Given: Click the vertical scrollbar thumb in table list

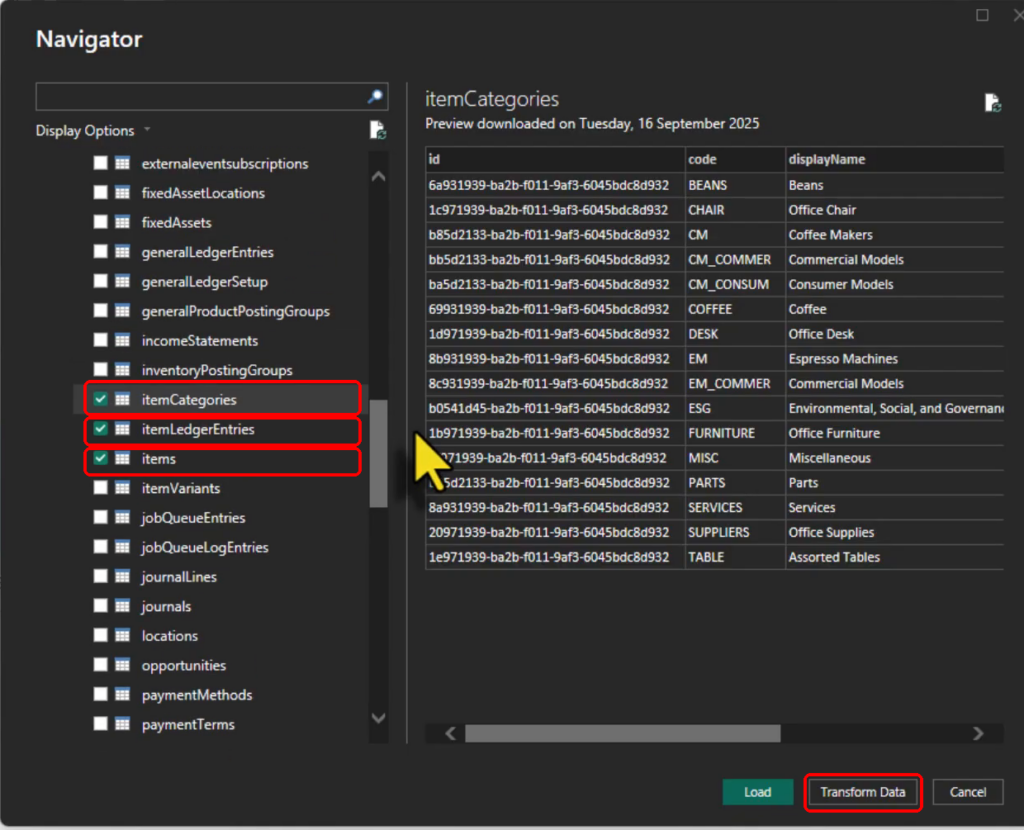Looking at the screenshot, I should click(x=378, y=453).
